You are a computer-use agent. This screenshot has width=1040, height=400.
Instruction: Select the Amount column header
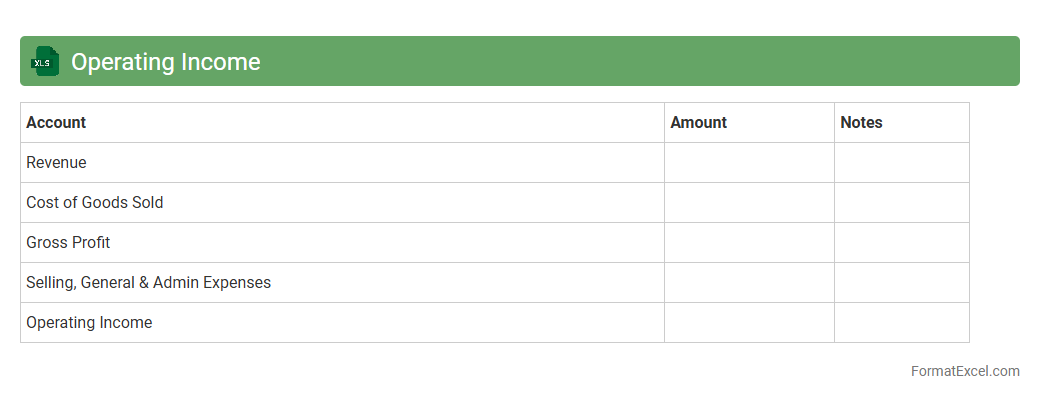698,122
